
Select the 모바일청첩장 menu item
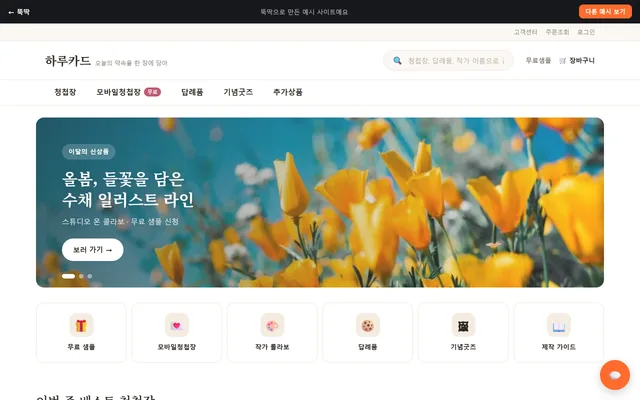[x=118, y=92]
